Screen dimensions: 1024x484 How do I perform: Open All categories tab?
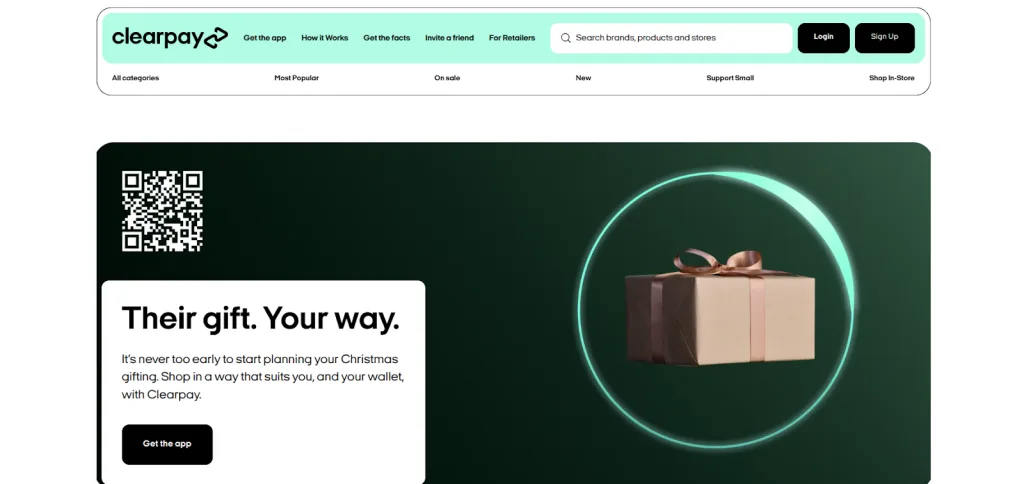(x=135, y=78)
